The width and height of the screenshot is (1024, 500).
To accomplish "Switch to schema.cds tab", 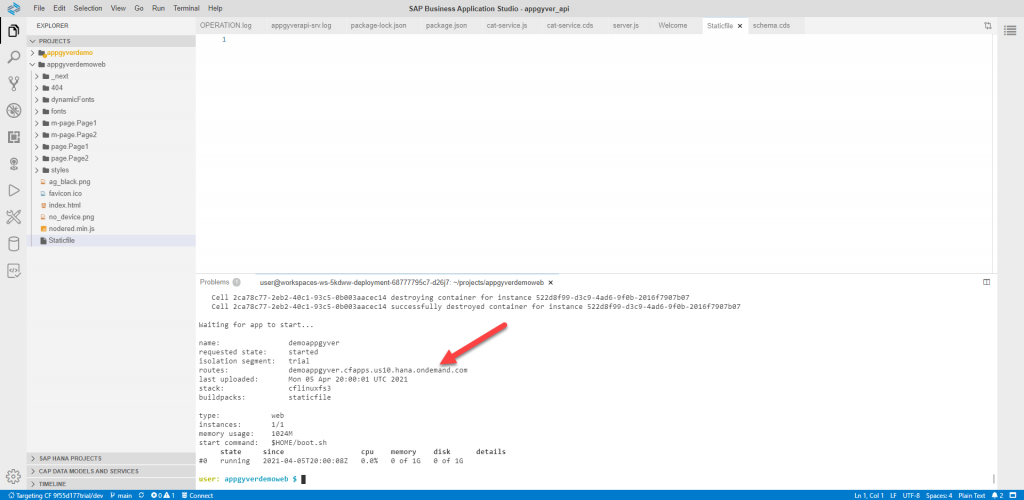I will (x=771, y=25).
